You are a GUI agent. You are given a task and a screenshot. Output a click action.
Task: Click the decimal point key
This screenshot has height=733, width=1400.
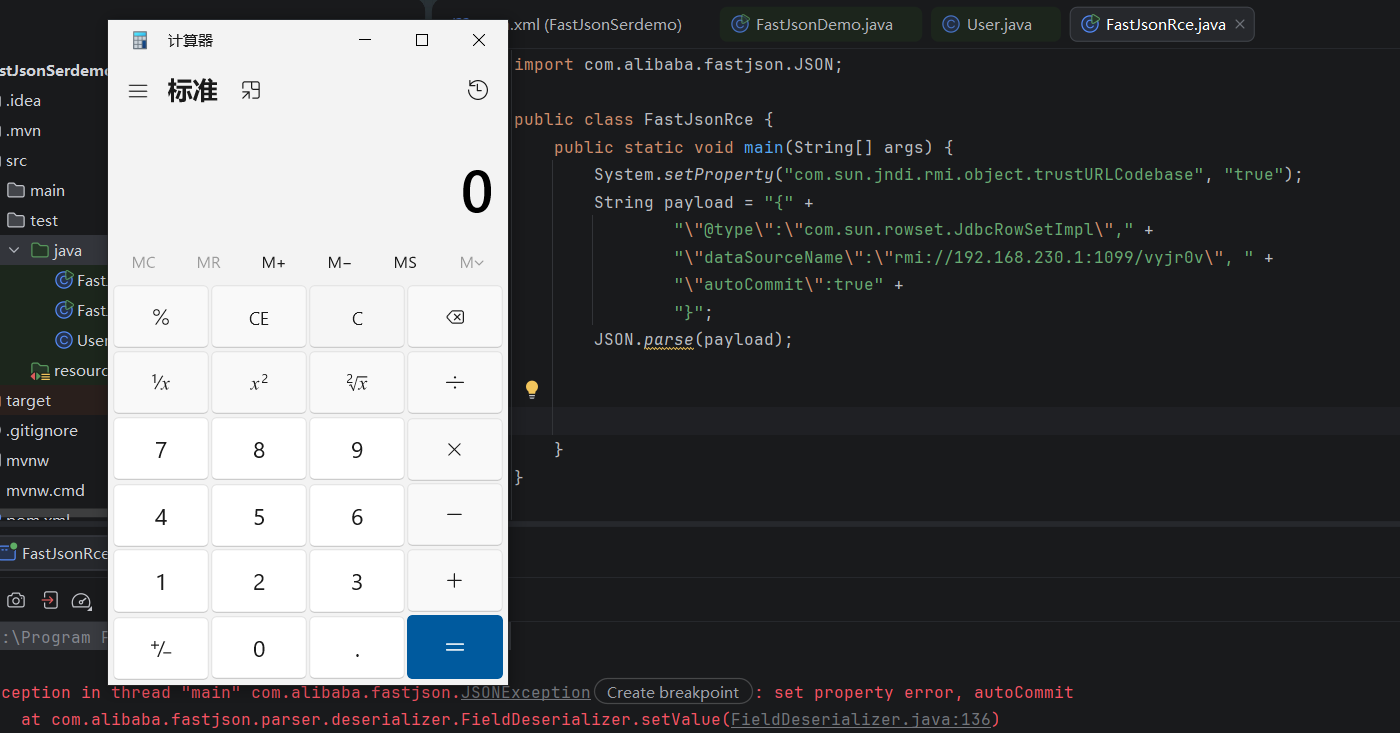357,648
